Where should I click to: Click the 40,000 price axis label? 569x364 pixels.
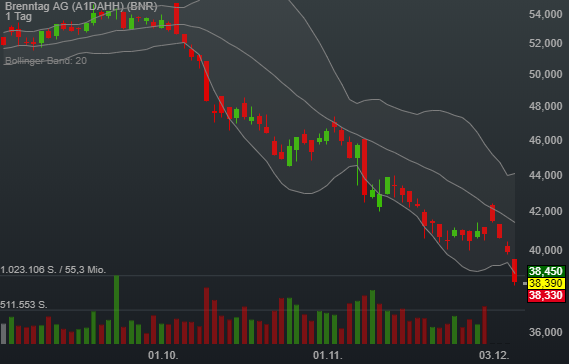545,250
